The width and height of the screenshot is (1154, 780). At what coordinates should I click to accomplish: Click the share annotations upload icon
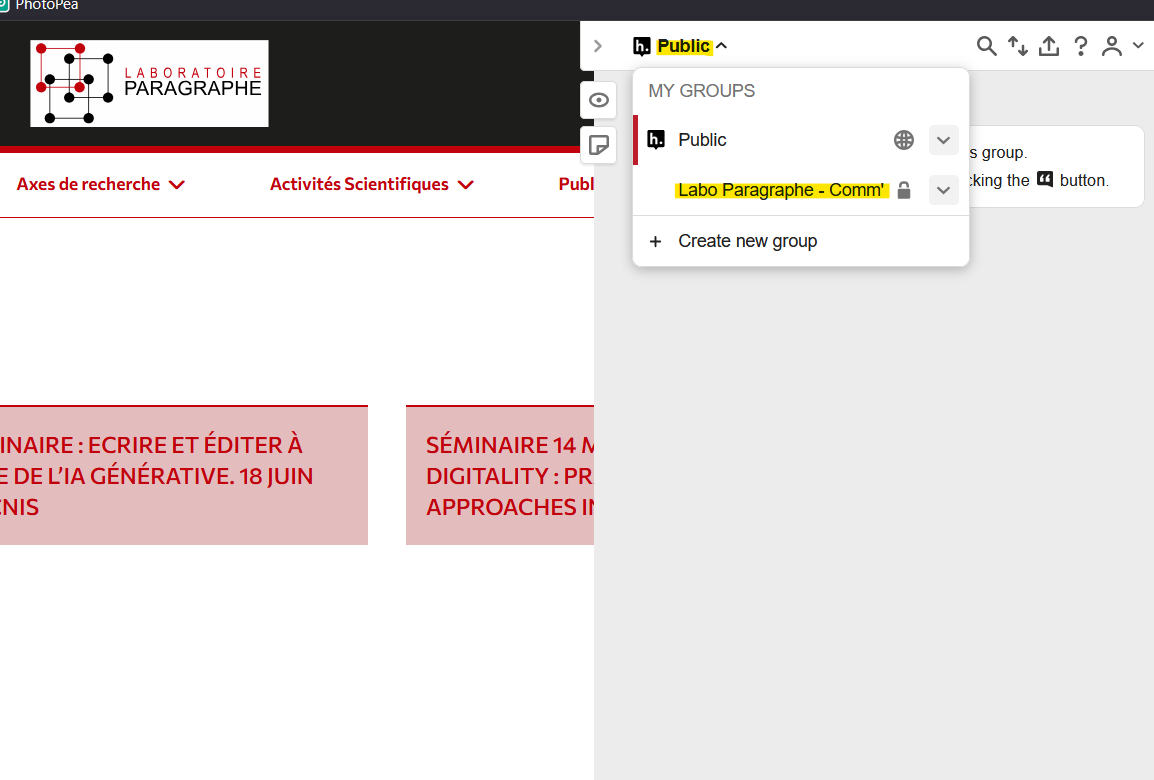click(x=1048, y=46)
